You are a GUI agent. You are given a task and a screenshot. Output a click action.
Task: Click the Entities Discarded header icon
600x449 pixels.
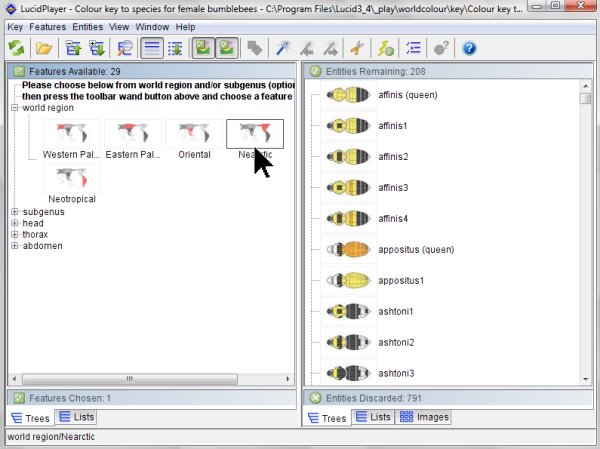click(315, 398)
